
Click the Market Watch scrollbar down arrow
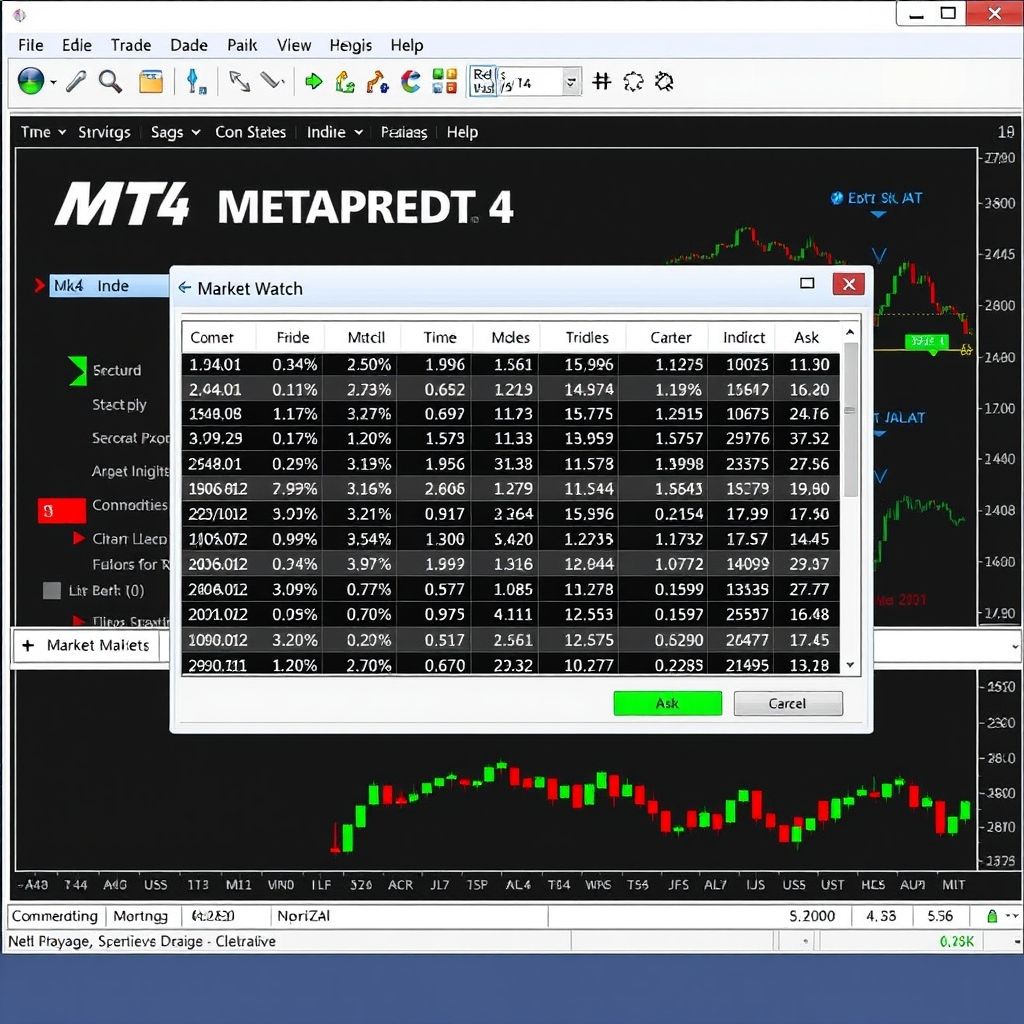[850, 665]
